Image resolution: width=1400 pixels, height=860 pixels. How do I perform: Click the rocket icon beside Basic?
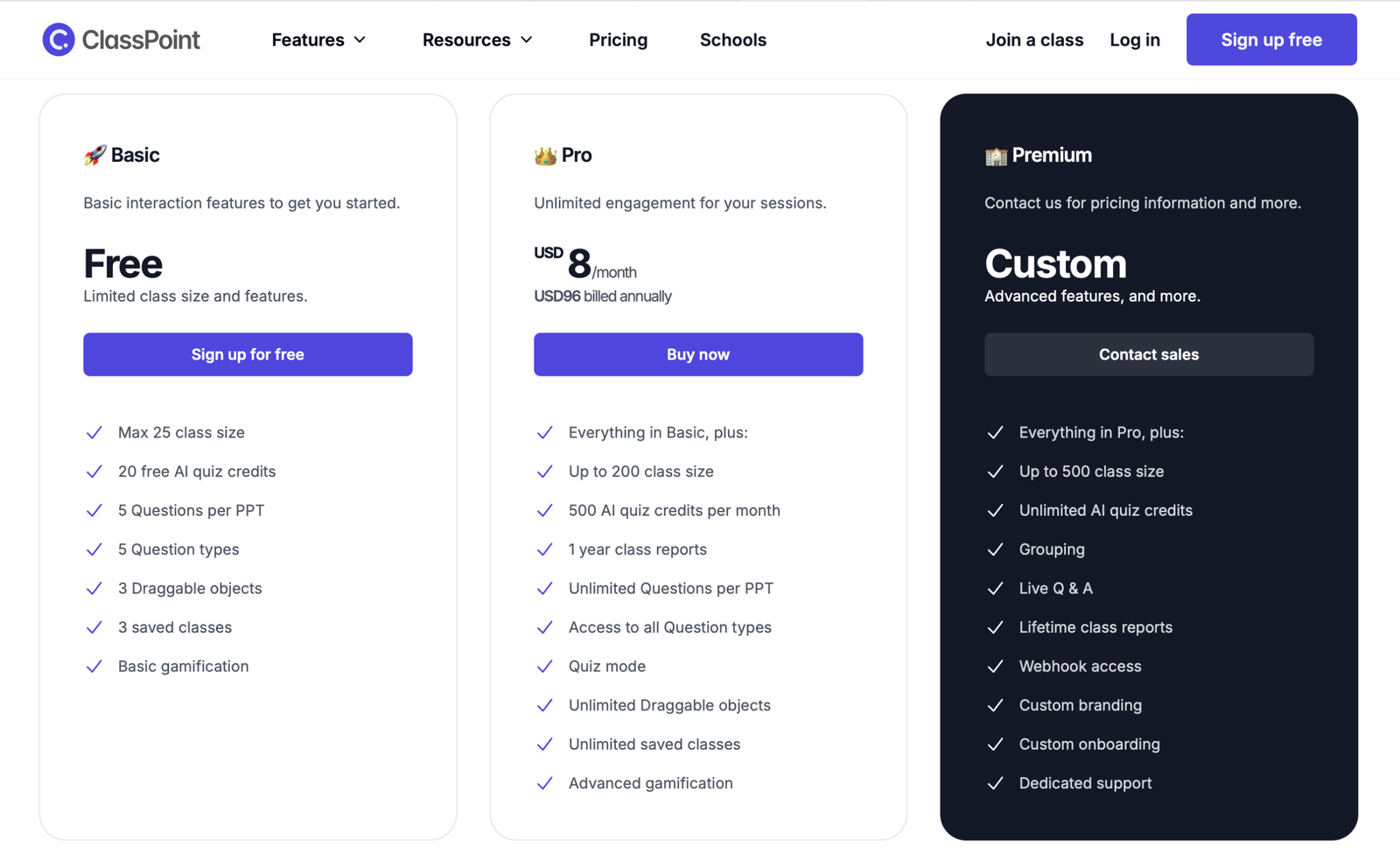(x=94, y=156)
